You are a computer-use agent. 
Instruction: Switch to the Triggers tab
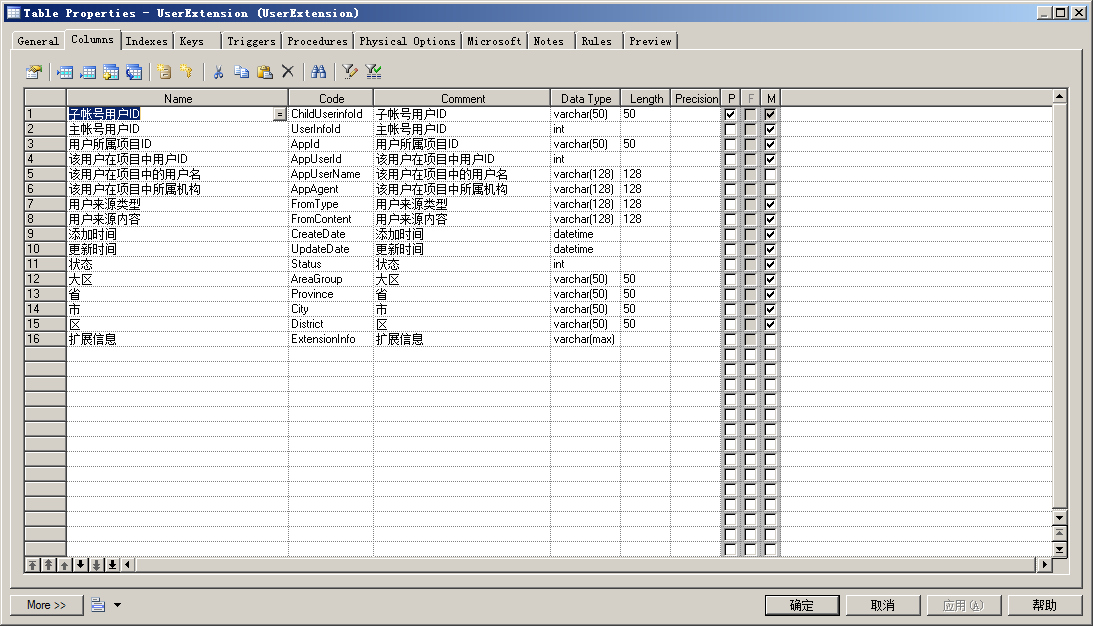(x=252, y=41)
